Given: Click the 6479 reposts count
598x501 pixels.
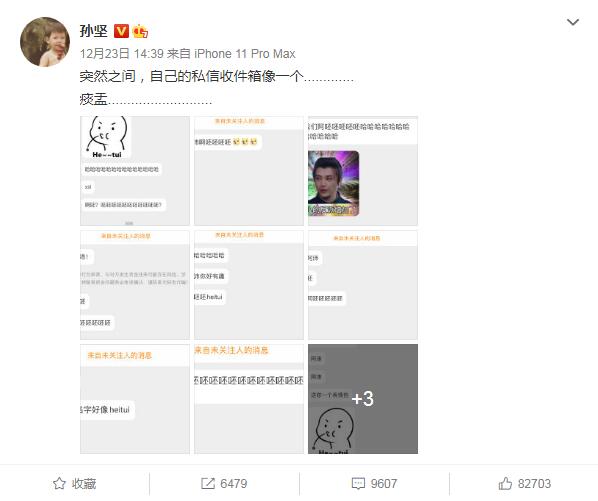Looking at the screenshot, I should point(234,483).
